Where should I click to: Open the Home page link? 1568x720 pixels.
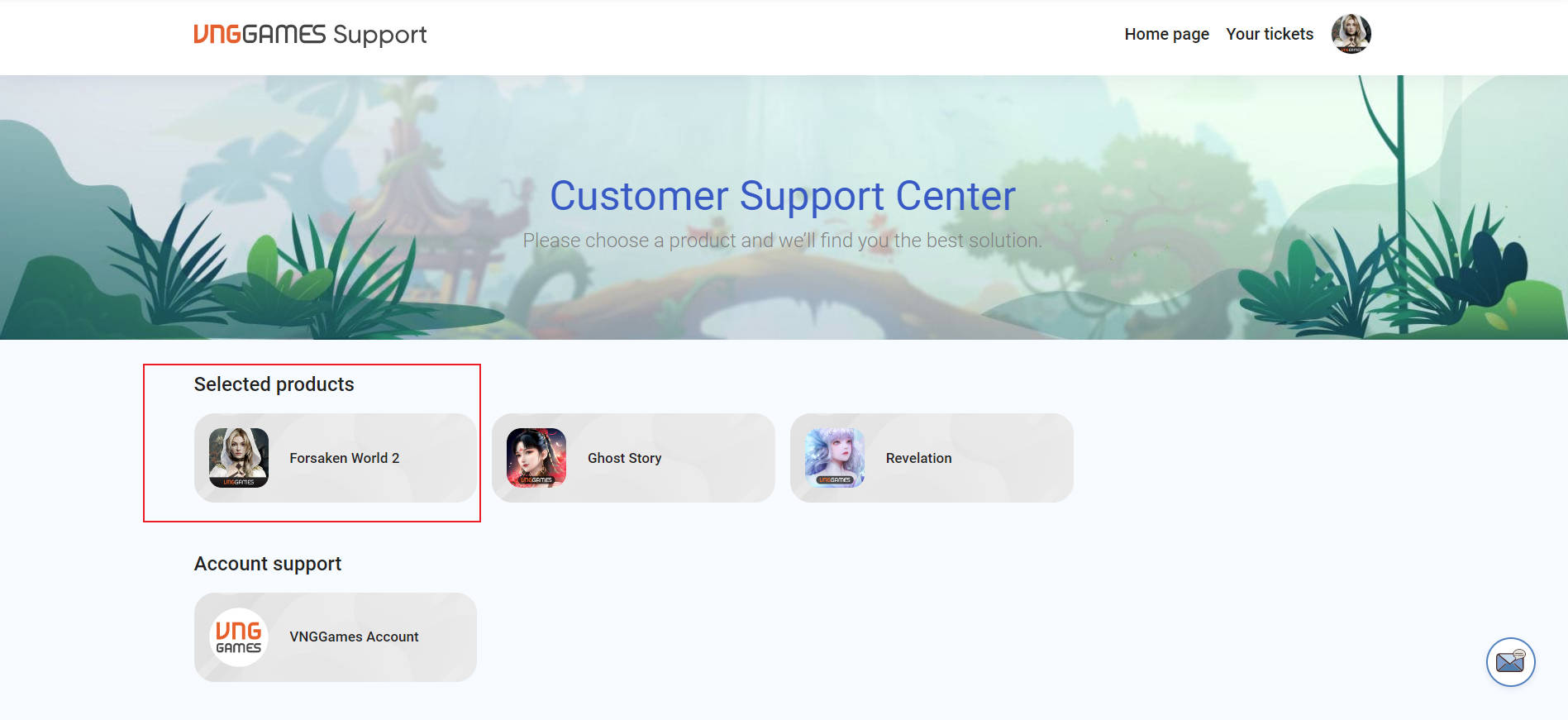click(1166, 34)
